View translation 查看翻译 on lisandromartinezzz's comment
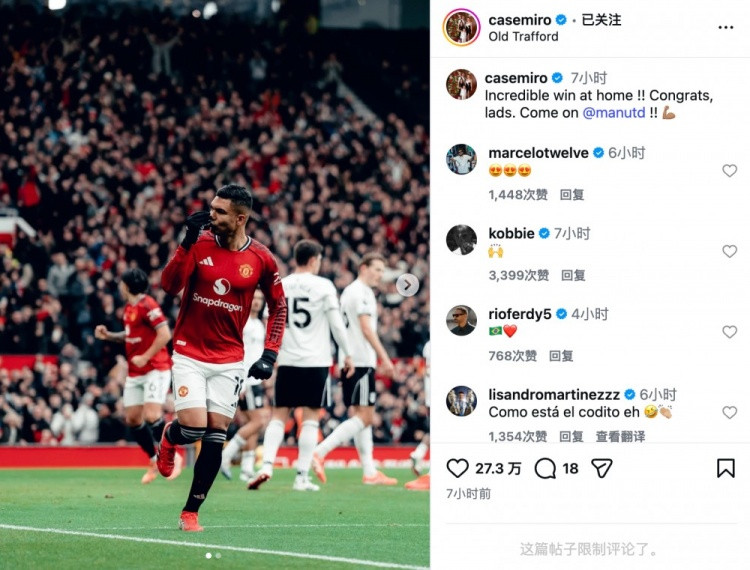This screenshot has height=570, width=750. [620, 436]
